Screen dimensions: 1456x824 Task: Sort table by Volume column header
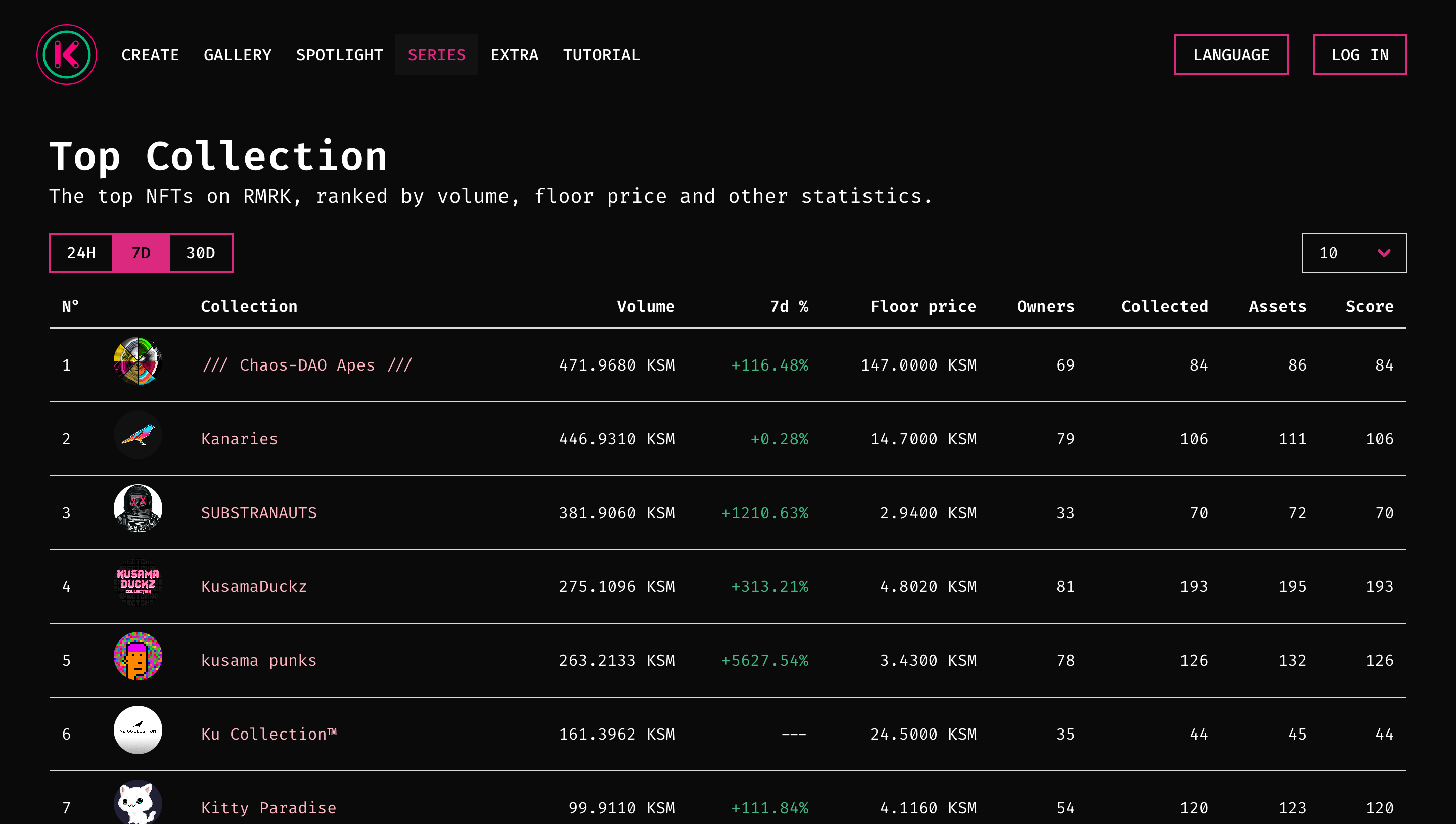coord(645,307)
